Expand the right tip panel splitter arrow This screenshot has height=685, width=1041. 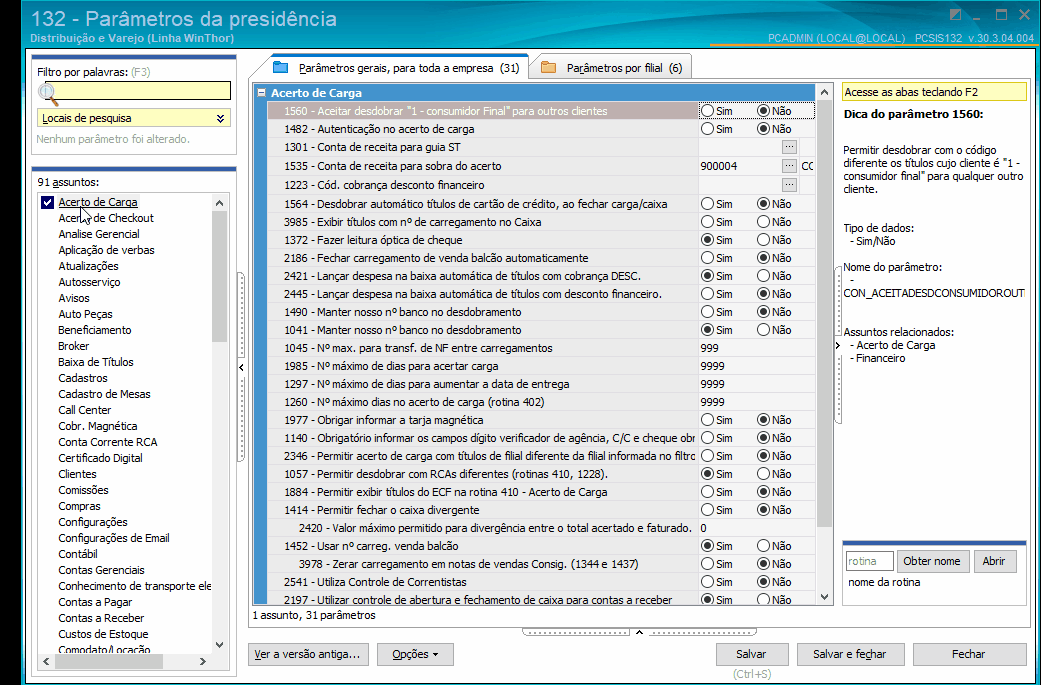(x=837, y=345)
